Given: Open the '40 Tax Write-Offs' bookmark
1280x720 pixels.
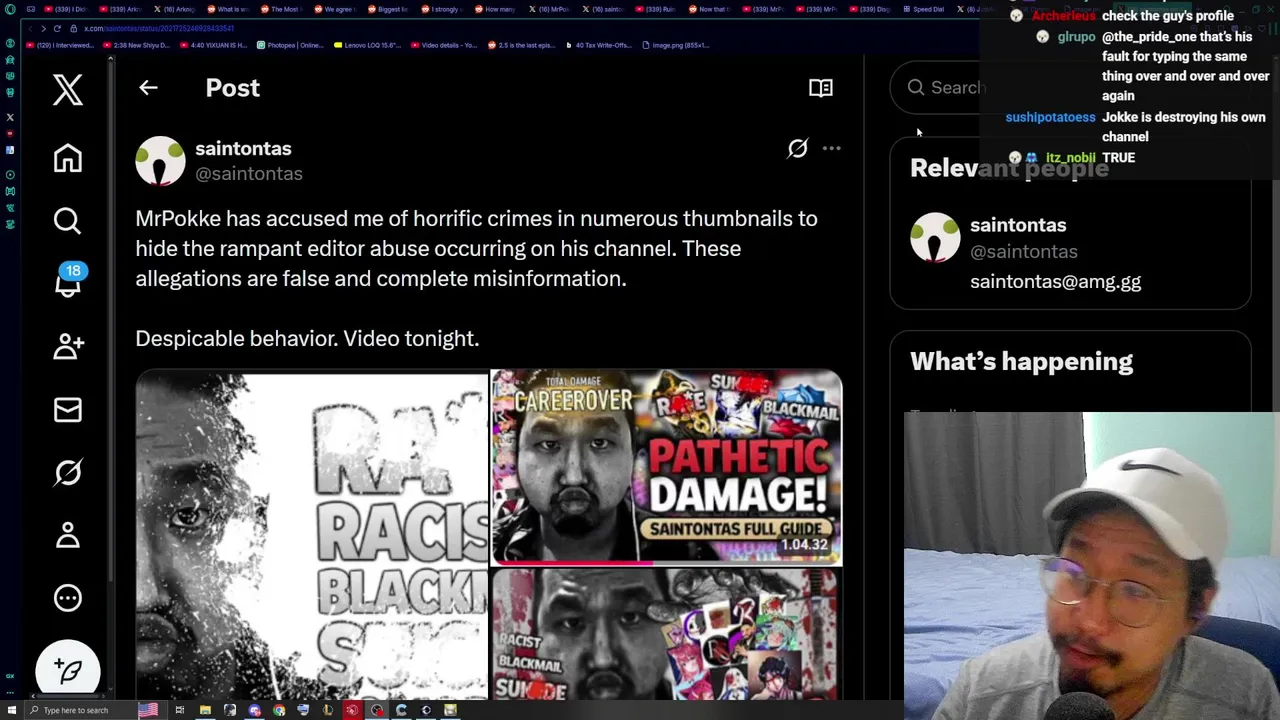Looking at the screenshot, I should (x=598, y=45).
